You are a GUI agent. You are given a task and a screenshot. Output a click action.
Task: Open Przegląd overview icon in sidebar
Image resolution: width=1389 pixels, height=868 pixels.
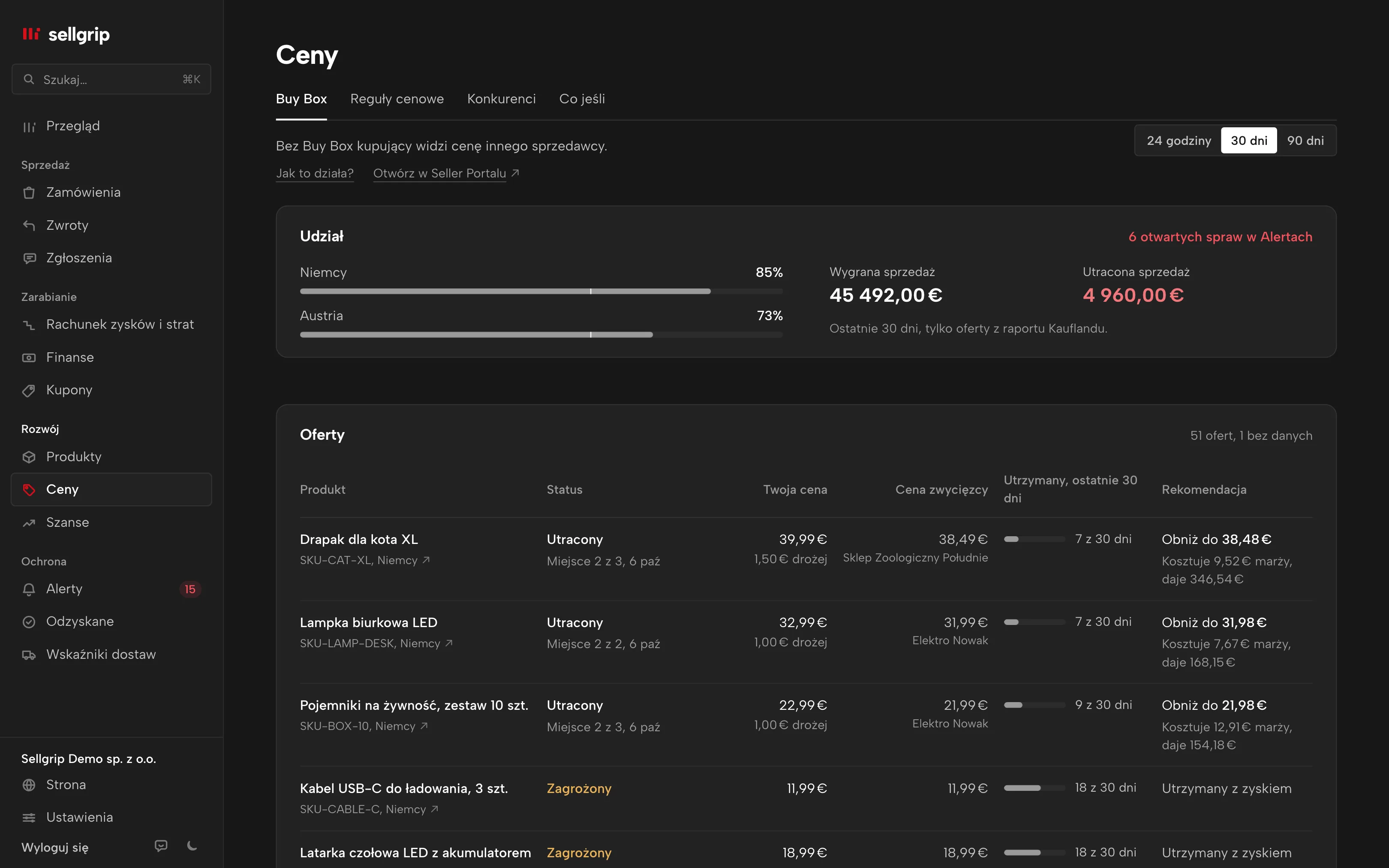pyautogui.click(x=29, y=126)
